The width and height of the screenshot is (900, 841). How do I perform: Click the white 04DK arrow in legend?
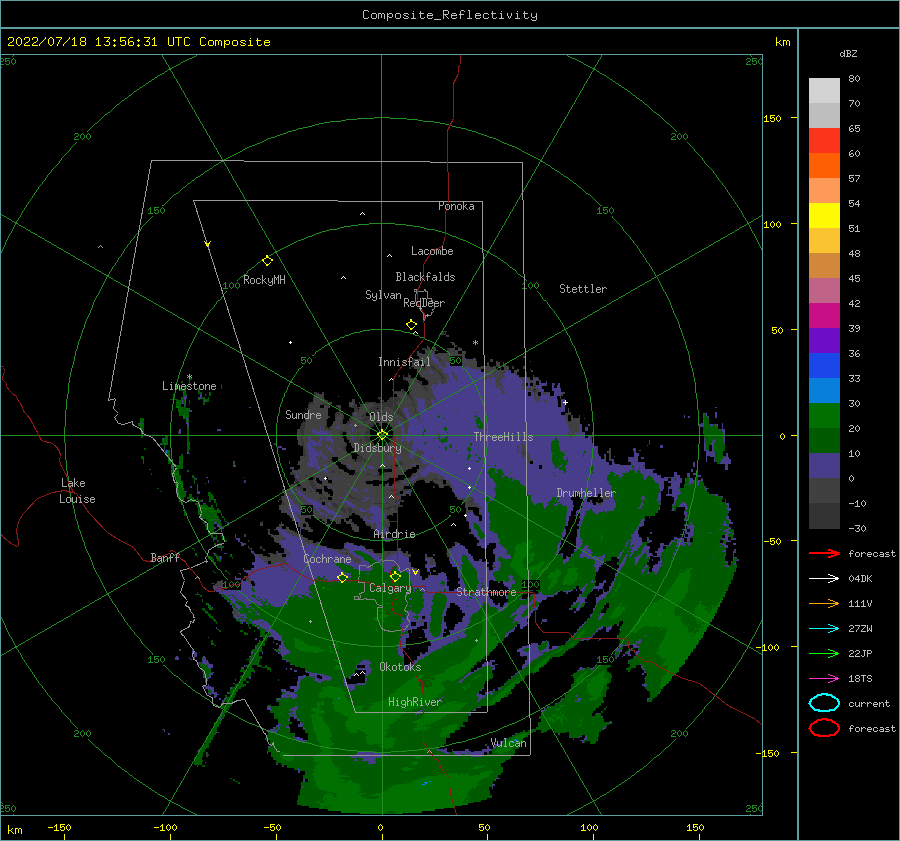(x=824, y=578)
